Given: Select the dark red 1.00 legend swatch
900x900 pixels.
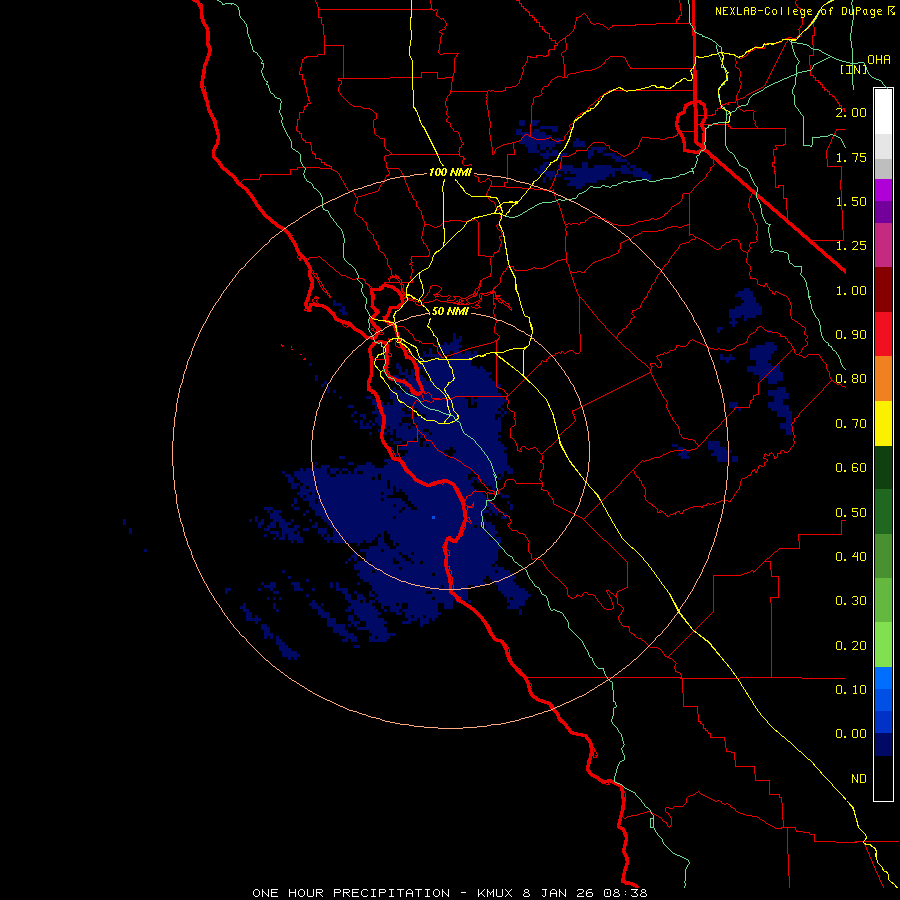Looking at the screenshot, I should click(x=883, y=290).
